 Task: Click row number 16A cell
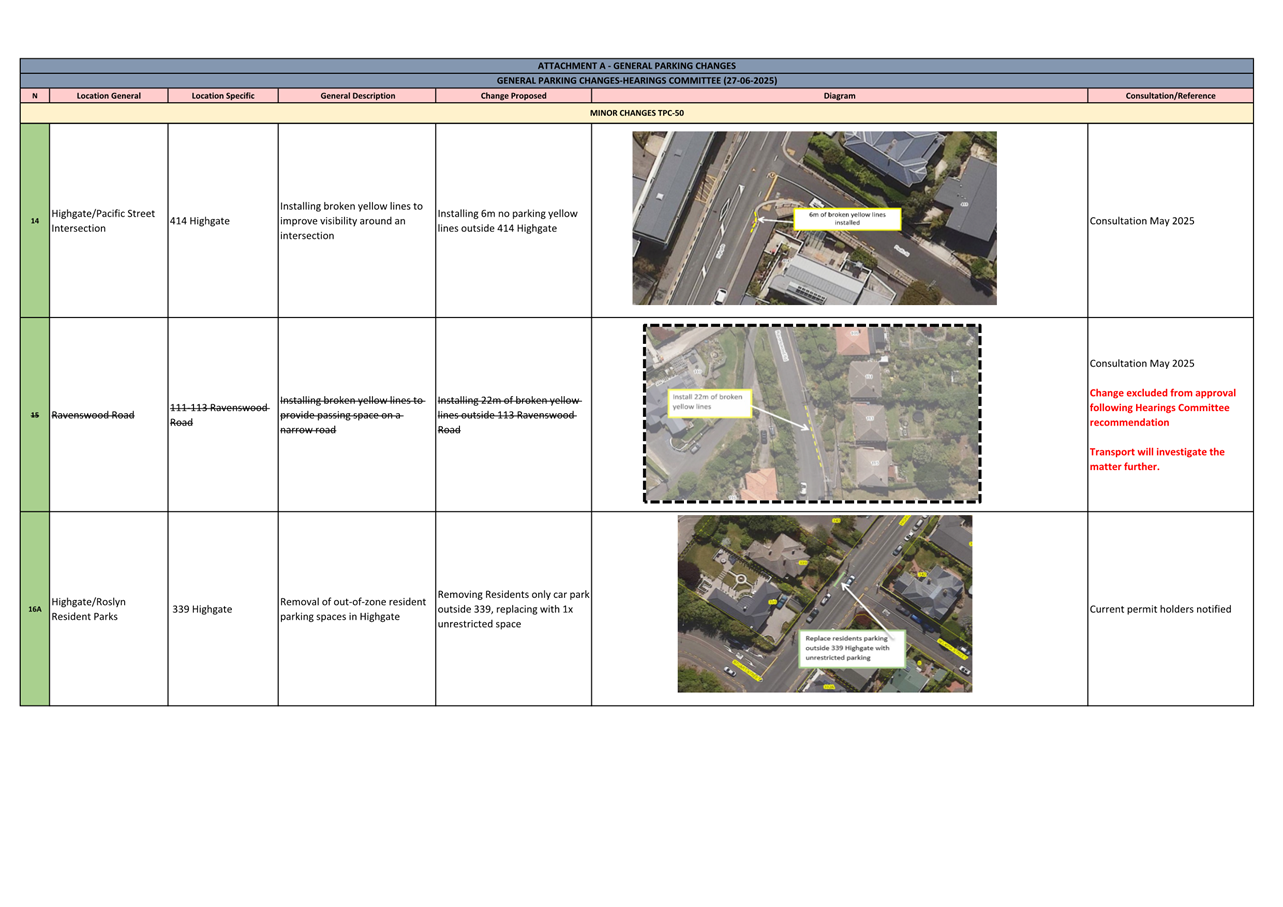35,609
